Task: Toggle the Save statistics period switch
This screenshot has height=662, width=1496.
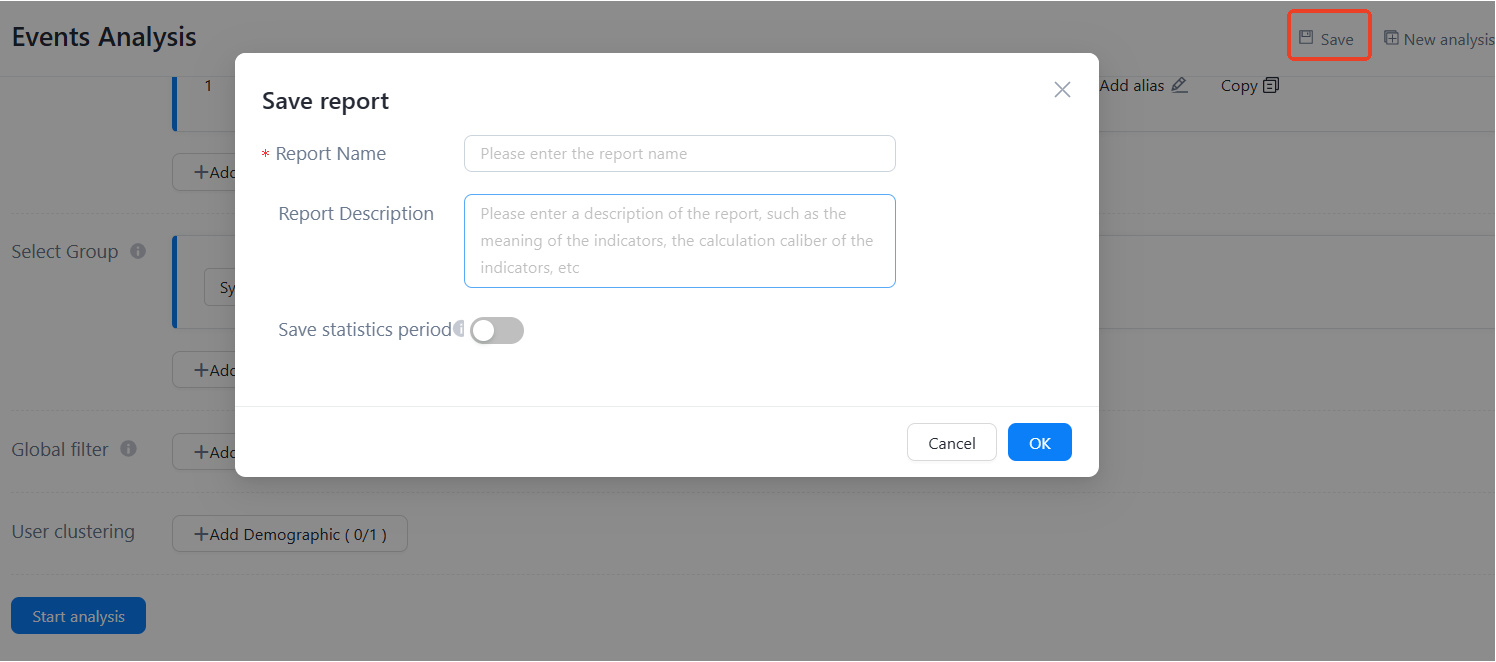Action: tap(497, 331)
